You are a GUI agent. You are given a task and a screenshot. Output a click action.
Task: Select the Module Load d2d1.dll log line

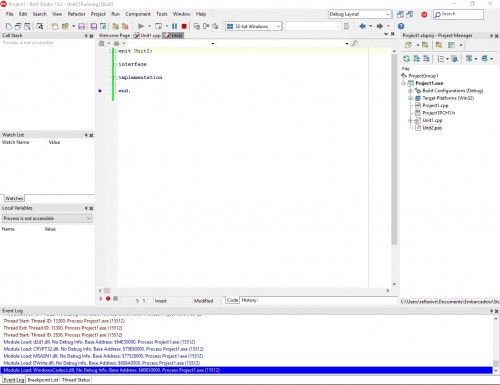99,342
